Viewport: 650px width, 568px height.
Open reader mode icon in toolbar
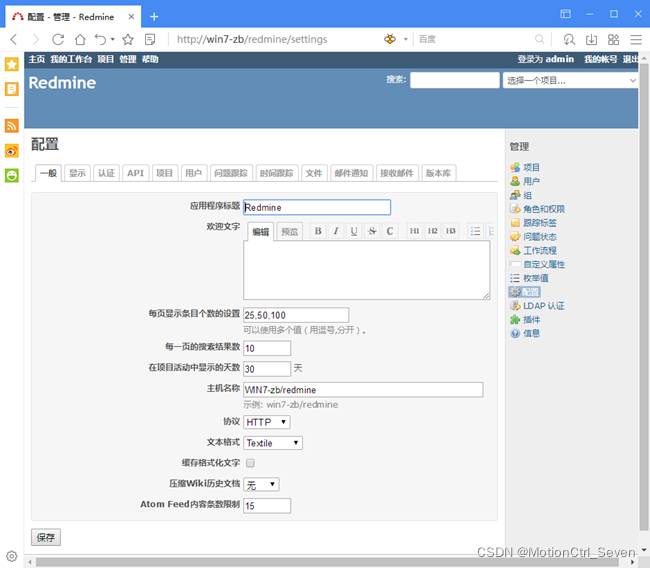tap(150, 39)
